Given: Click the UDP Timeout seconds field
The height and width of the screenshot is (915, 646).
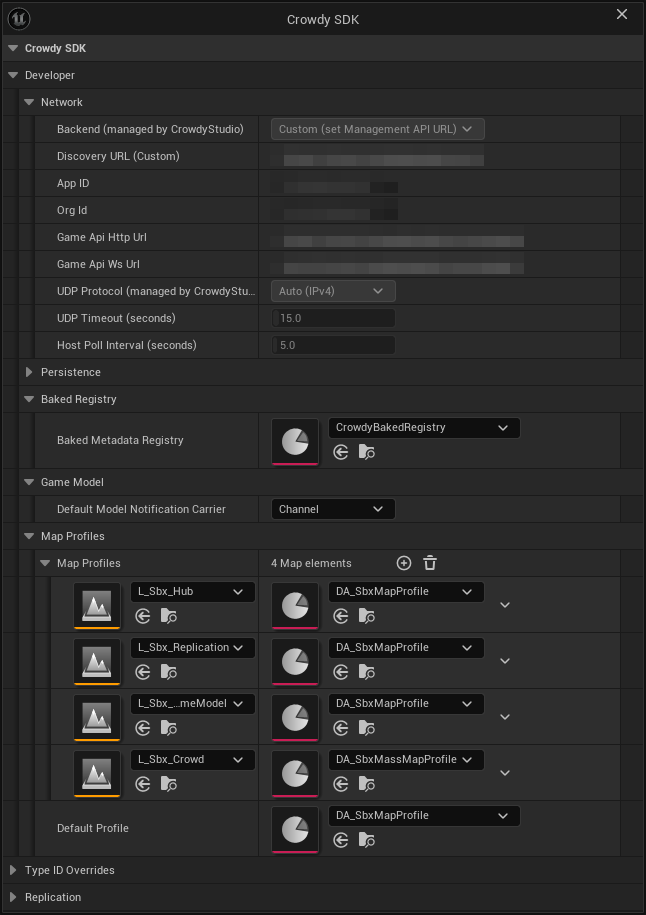Looking at the screenshot, I should tap(333, 318).
